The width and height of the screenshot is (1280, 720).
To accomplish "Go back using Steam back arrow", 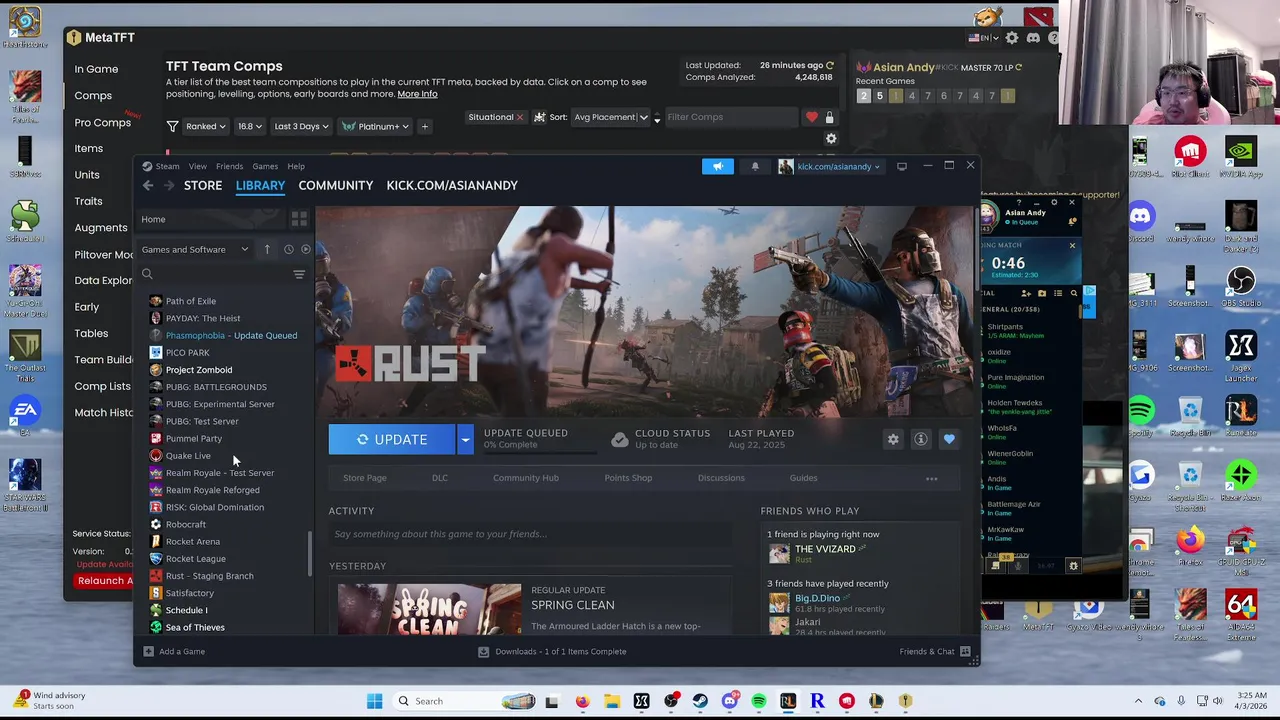I will click(x=148, y=185).
